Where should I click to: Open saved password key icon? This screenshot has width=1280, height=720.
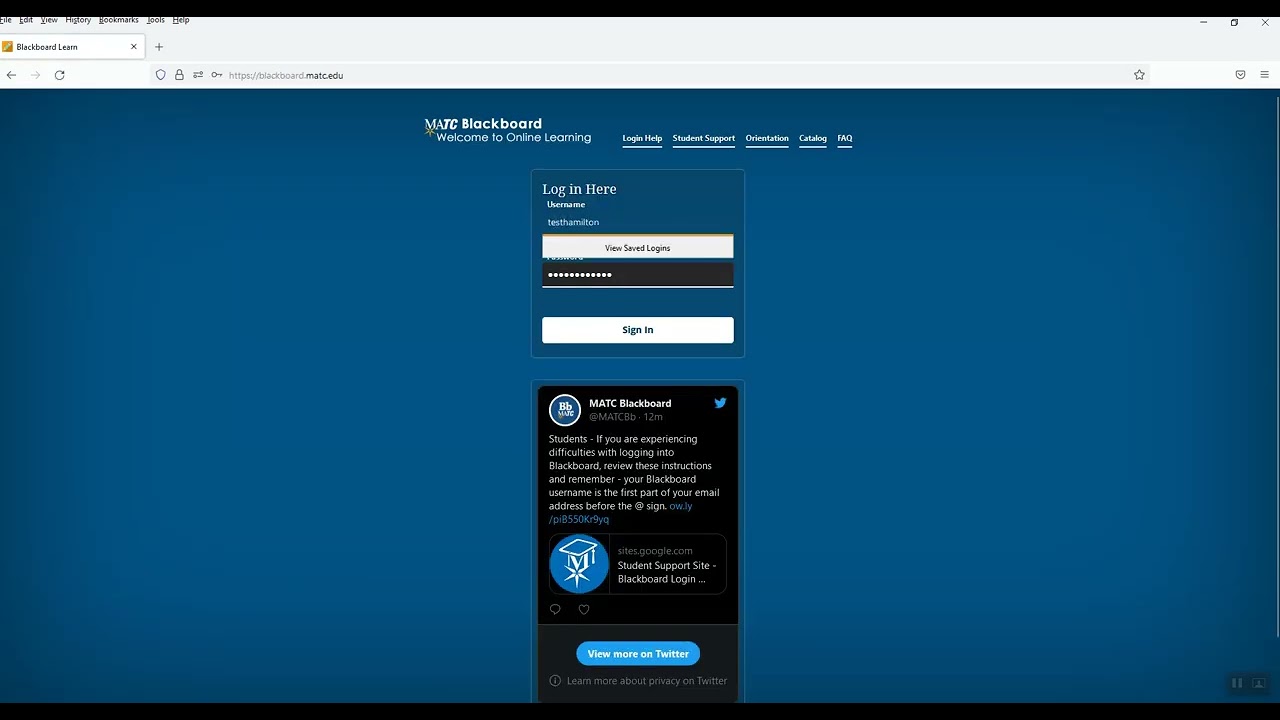(216, 75)
